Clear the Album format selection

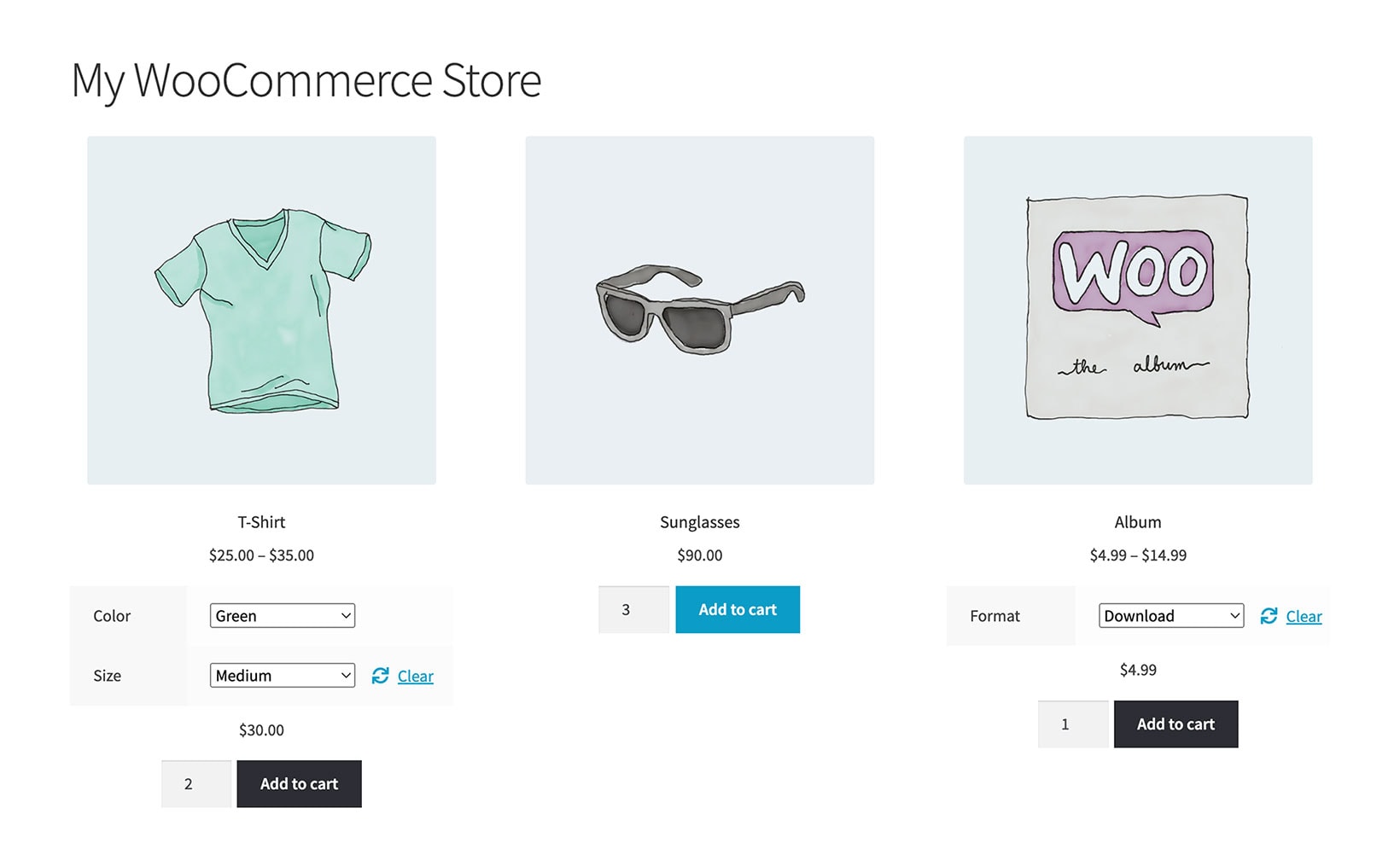tap(1304, 617)
